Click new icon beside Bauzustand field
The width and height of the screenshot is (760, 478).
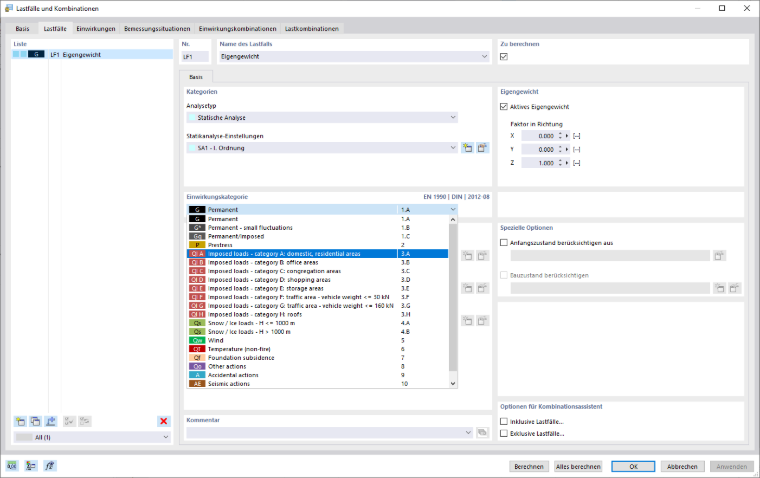720,288
